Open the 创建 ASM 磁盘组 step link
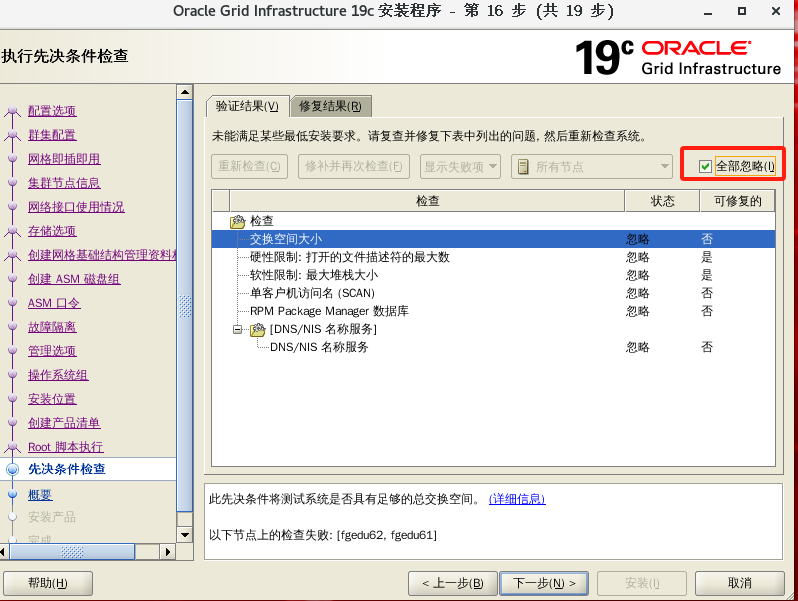This screenshot has height=601, width=798. [74, 279]
